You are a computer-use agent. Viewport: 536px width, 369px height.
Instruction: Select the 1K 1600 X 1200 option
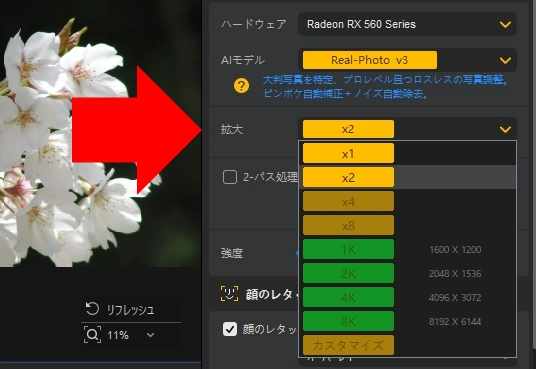[x=407, y=249]
